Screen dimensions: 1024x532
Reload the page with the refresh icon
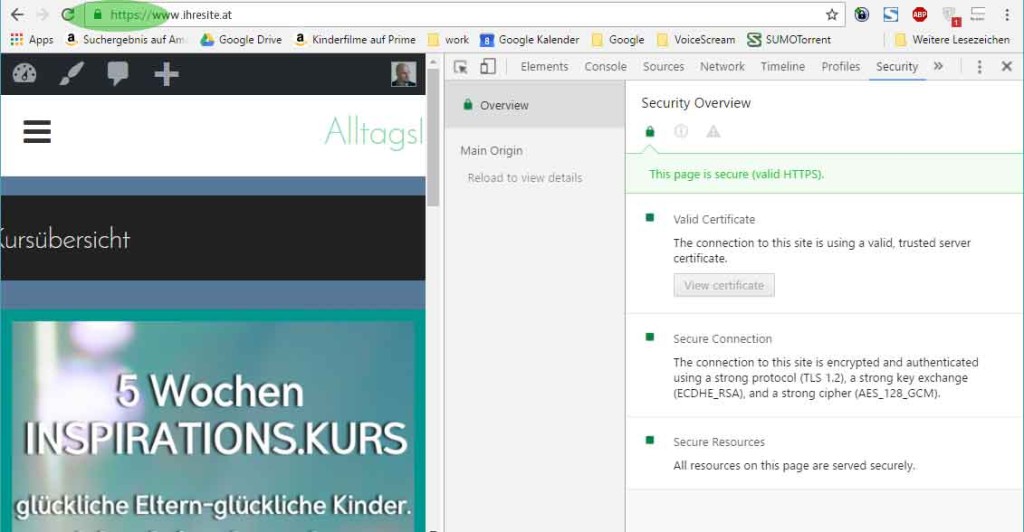pyautogui.click(x=68, y=14)
